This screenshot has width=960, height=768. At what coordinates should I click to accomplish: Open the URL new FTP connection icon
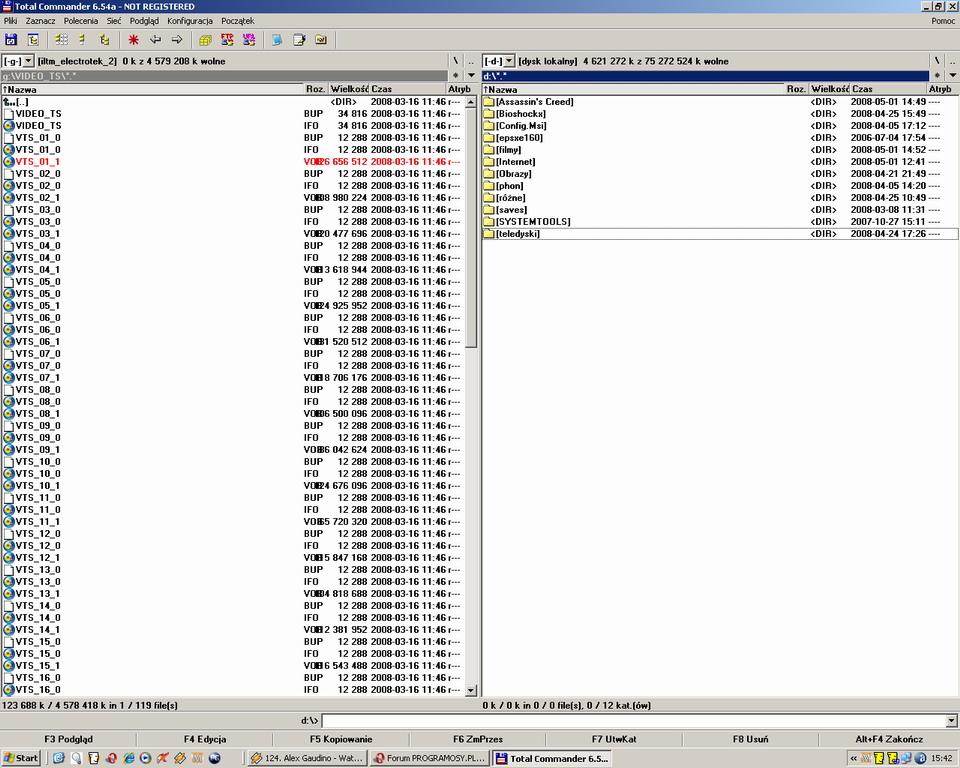(249, 40)
